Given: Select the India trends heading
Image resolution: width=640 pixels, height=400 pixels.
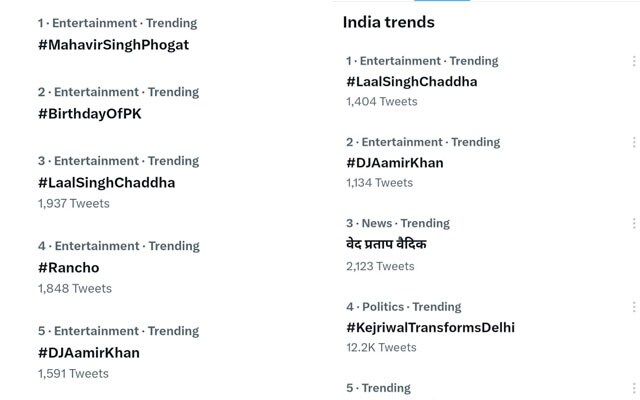Looking at the screenshot, I should pos(389,22).
